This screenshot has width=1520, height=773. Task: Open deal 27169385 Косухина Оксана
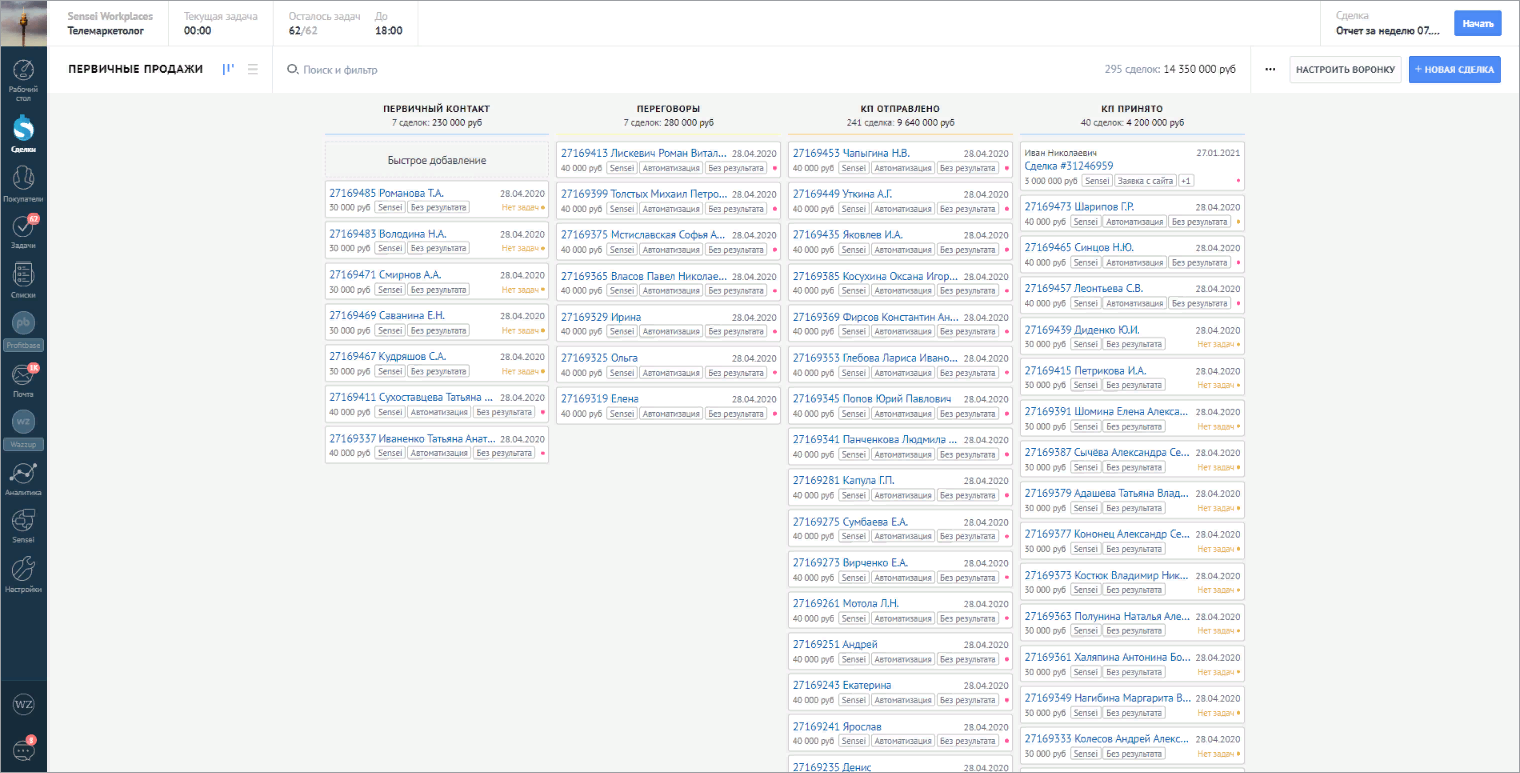[x=875, y=276]
